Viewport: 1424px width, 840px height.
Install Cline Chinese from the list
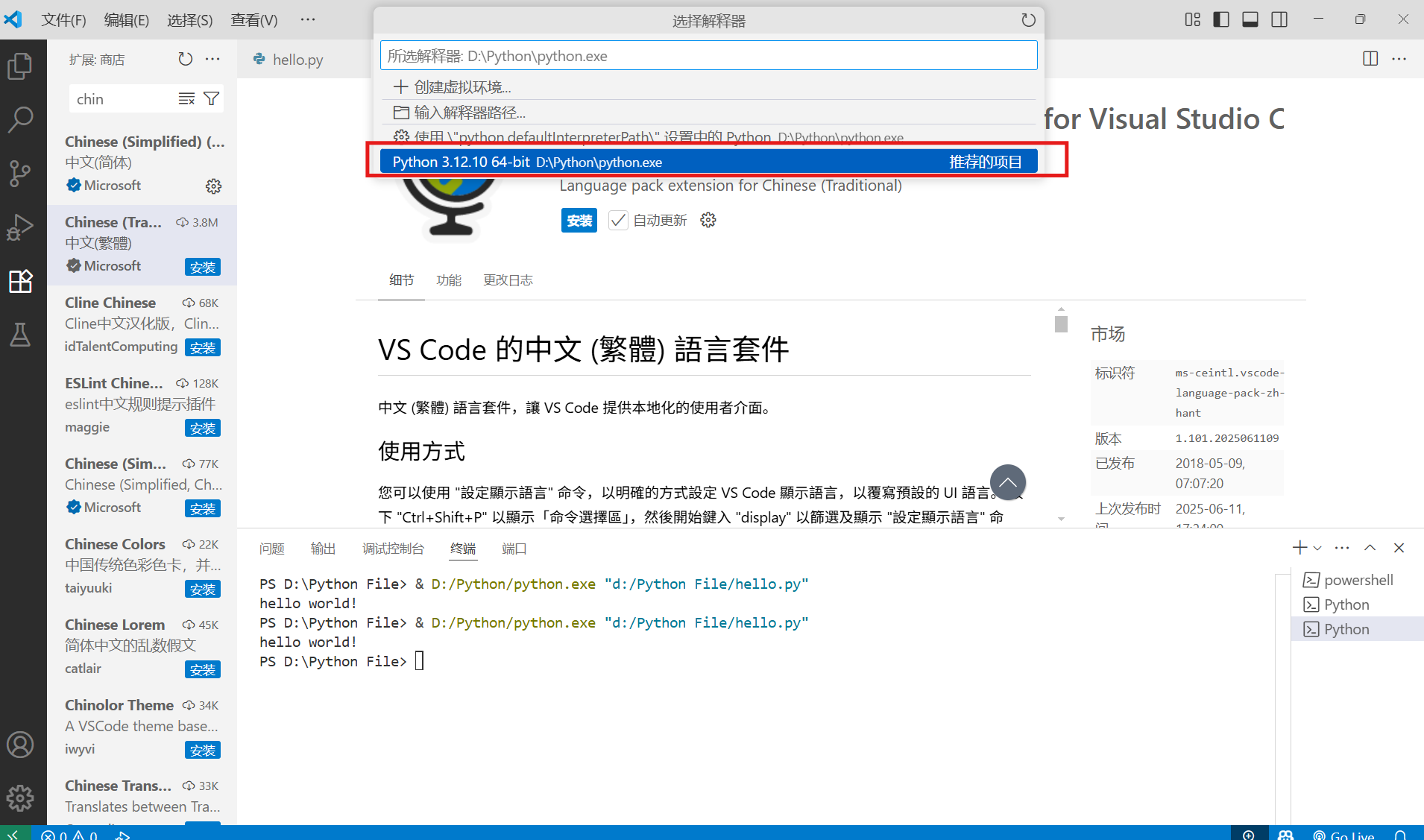click(203, 347)
